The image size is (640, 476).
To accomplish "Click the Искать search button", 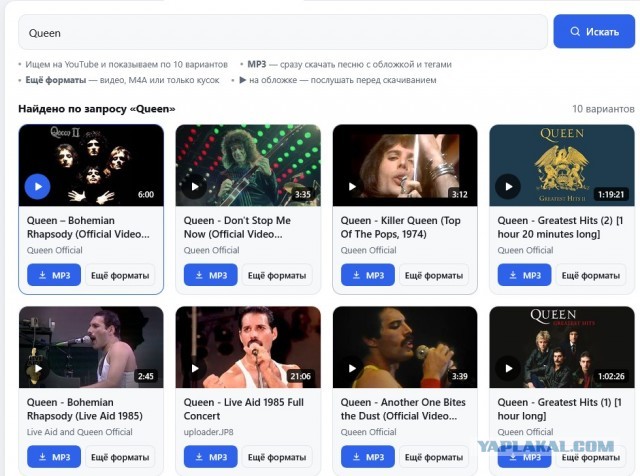I will click(594, 31).
